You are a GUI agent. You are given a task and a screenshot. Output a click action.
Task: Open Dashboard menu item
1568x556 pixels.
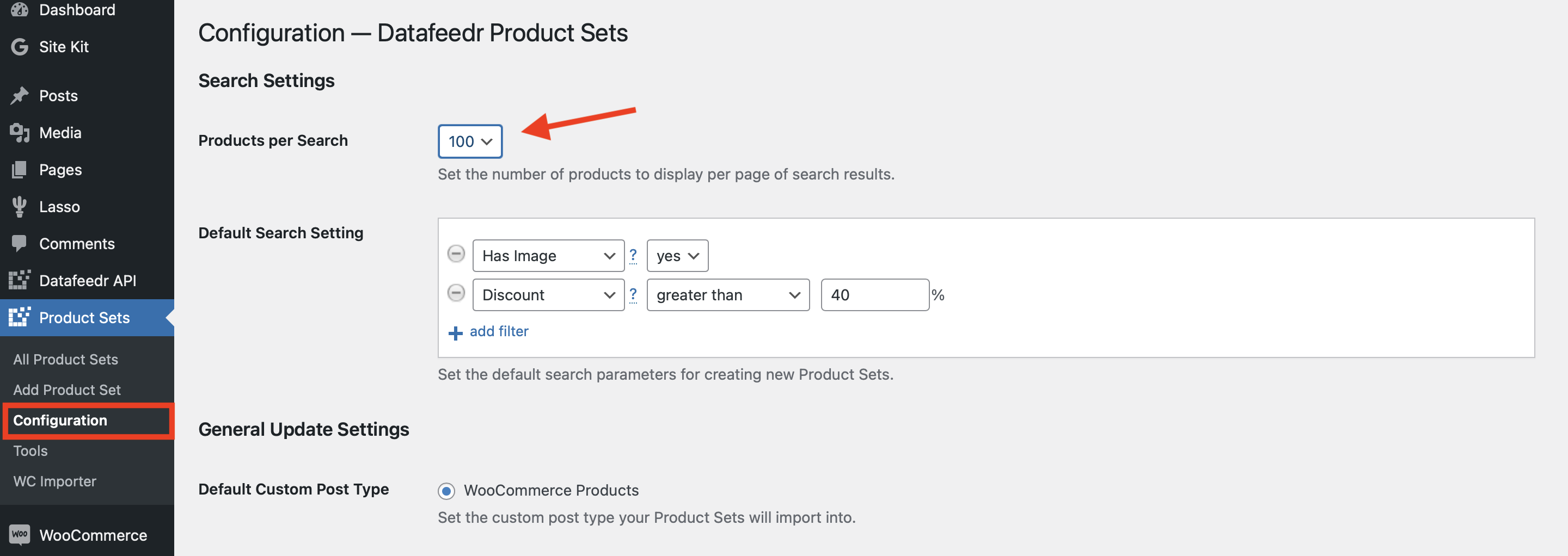coord(87,10)
